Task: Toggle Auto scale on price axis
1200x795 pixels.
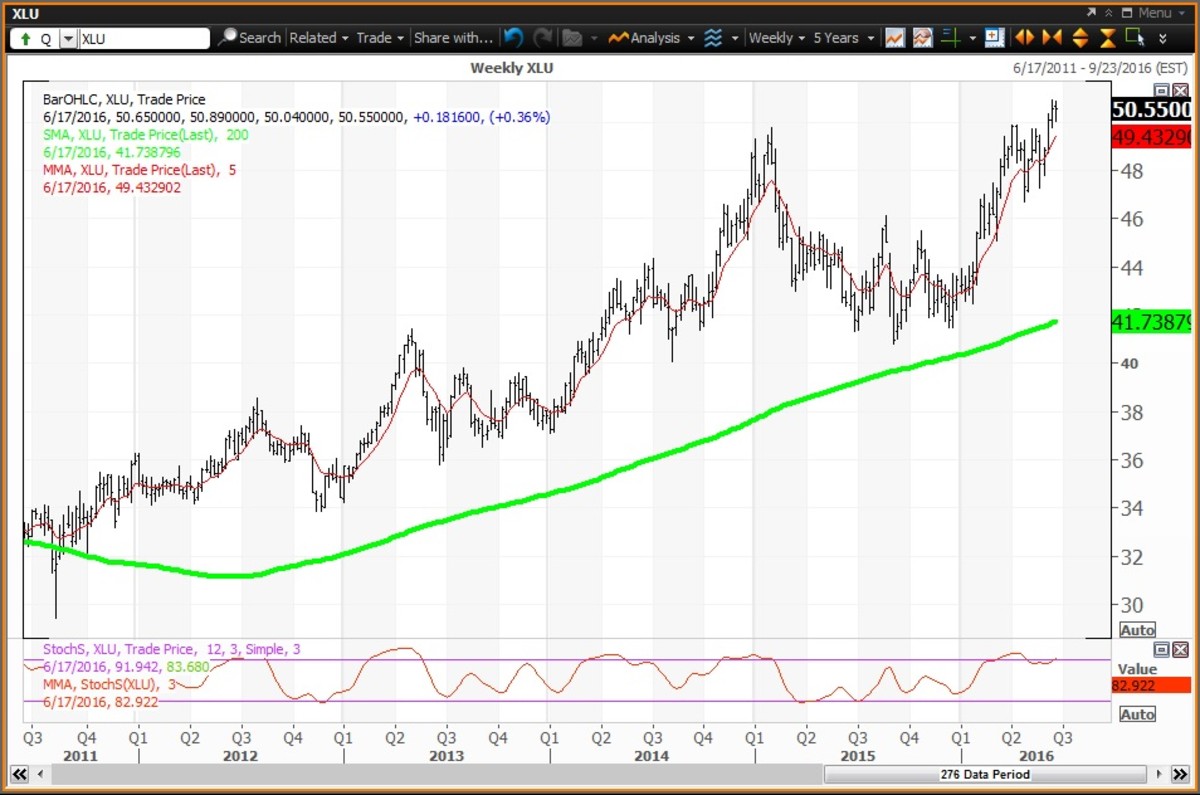Action: coord(1138,630)
